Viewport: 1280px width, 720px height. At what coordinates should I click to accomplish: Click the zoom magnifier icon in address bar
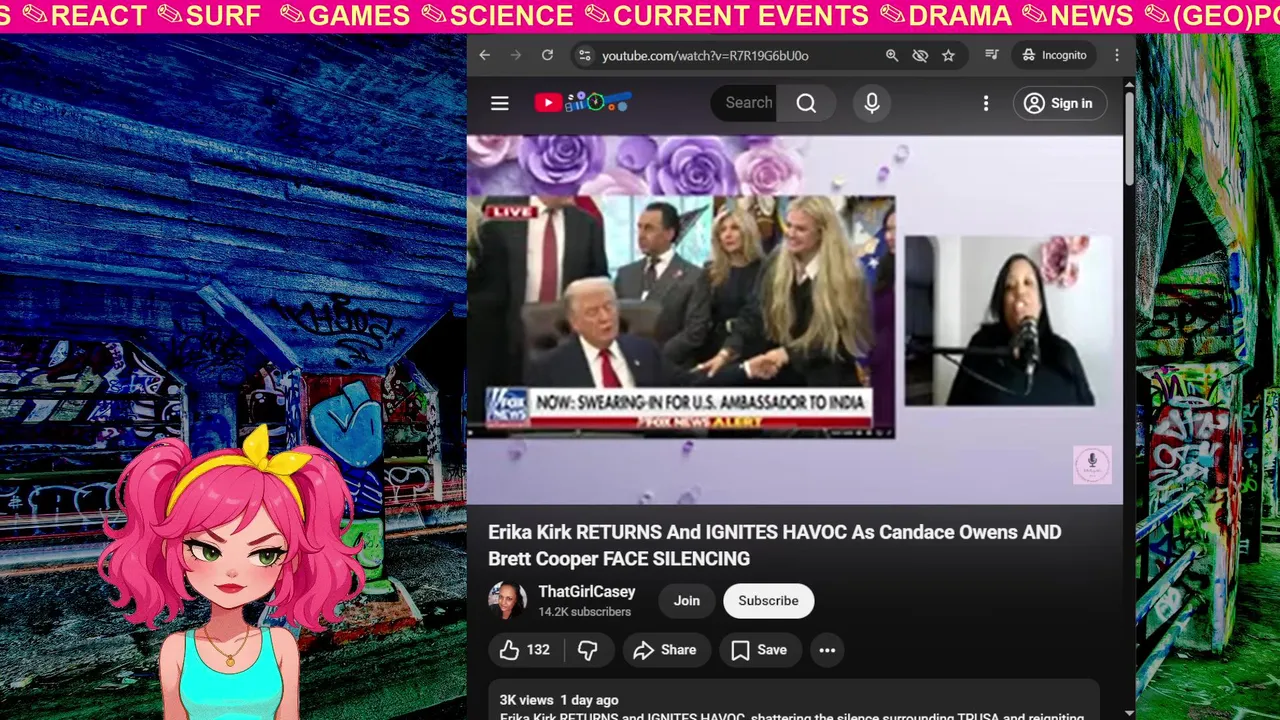(x=892, y=55)
